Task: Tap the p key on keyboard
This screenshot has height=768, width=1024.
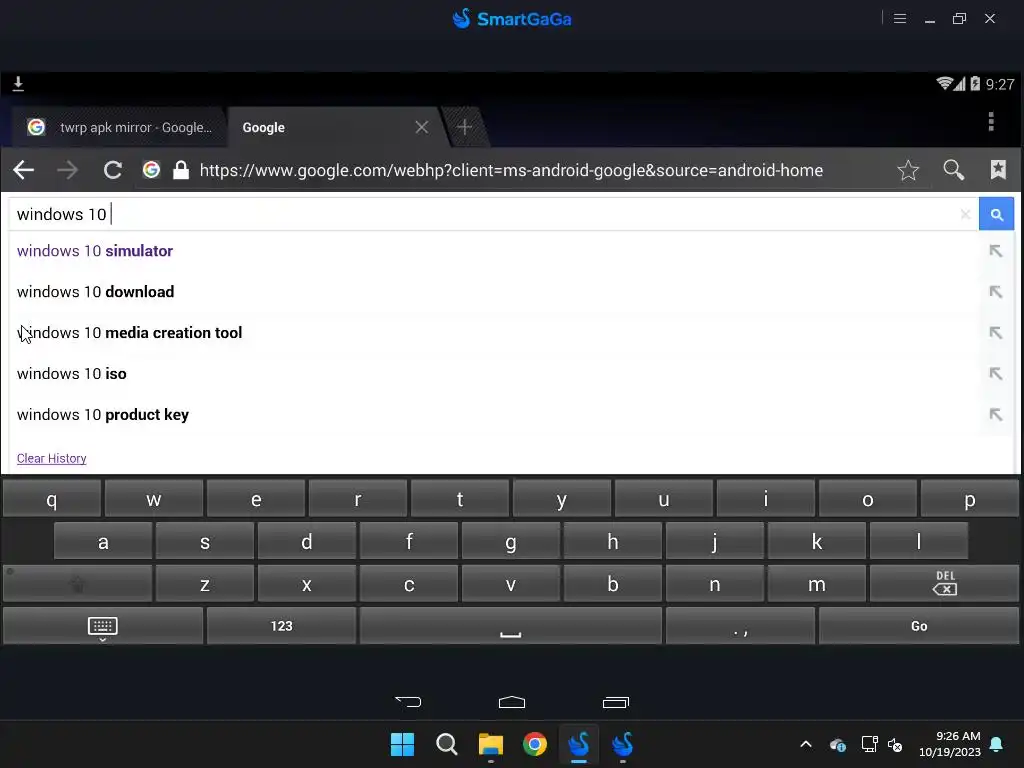Action: click(x=970, y=500)
